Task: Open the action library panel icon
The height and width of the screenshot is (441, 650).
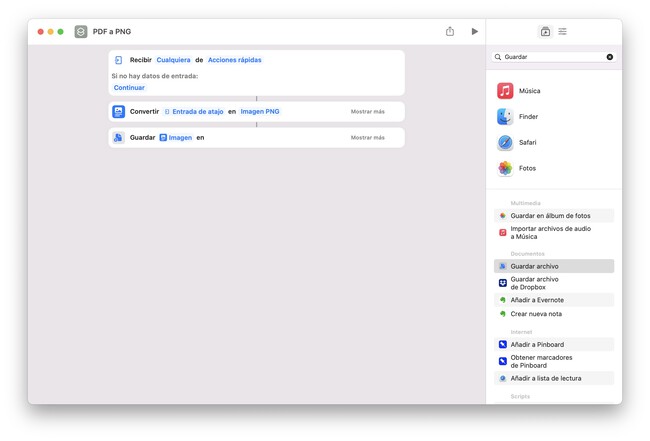Action: (545, 32)
